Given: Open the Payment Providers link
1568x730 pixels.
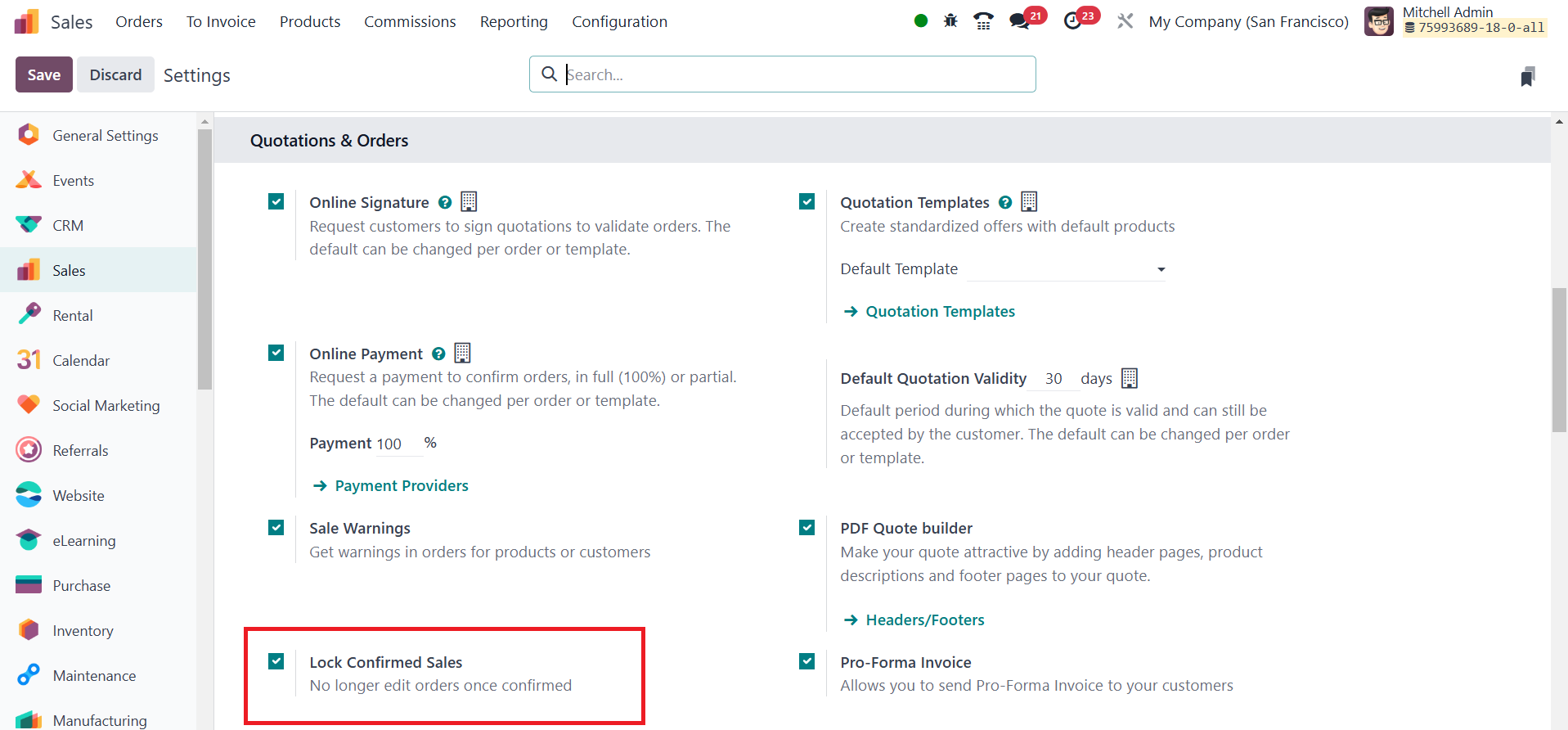Looking at the screenshot, I should tap(401, 485).
